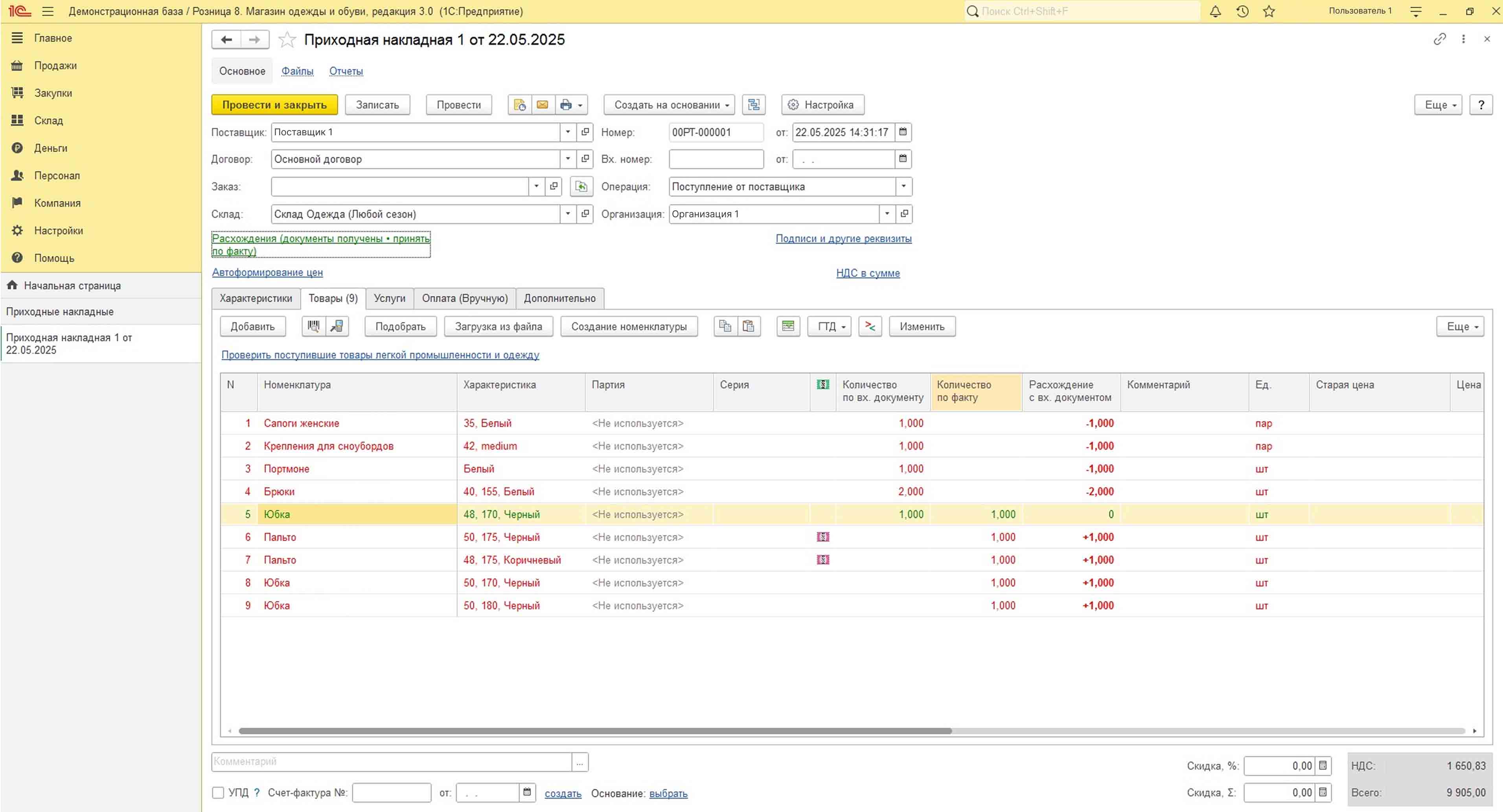This screenshot has height=812, width=1503.
Task: Toggle the УПД checkbox
Action: point(218,793)
